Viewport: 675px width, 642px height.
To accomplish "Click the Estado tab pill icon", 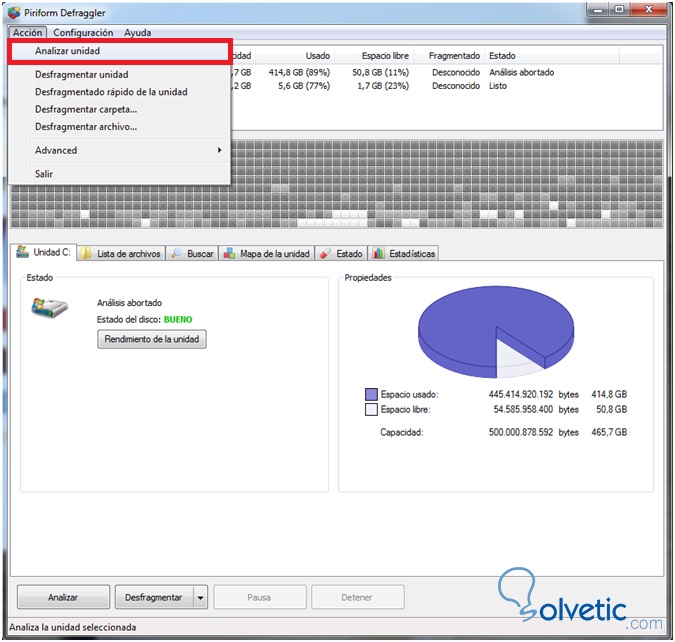I will 325,253.
